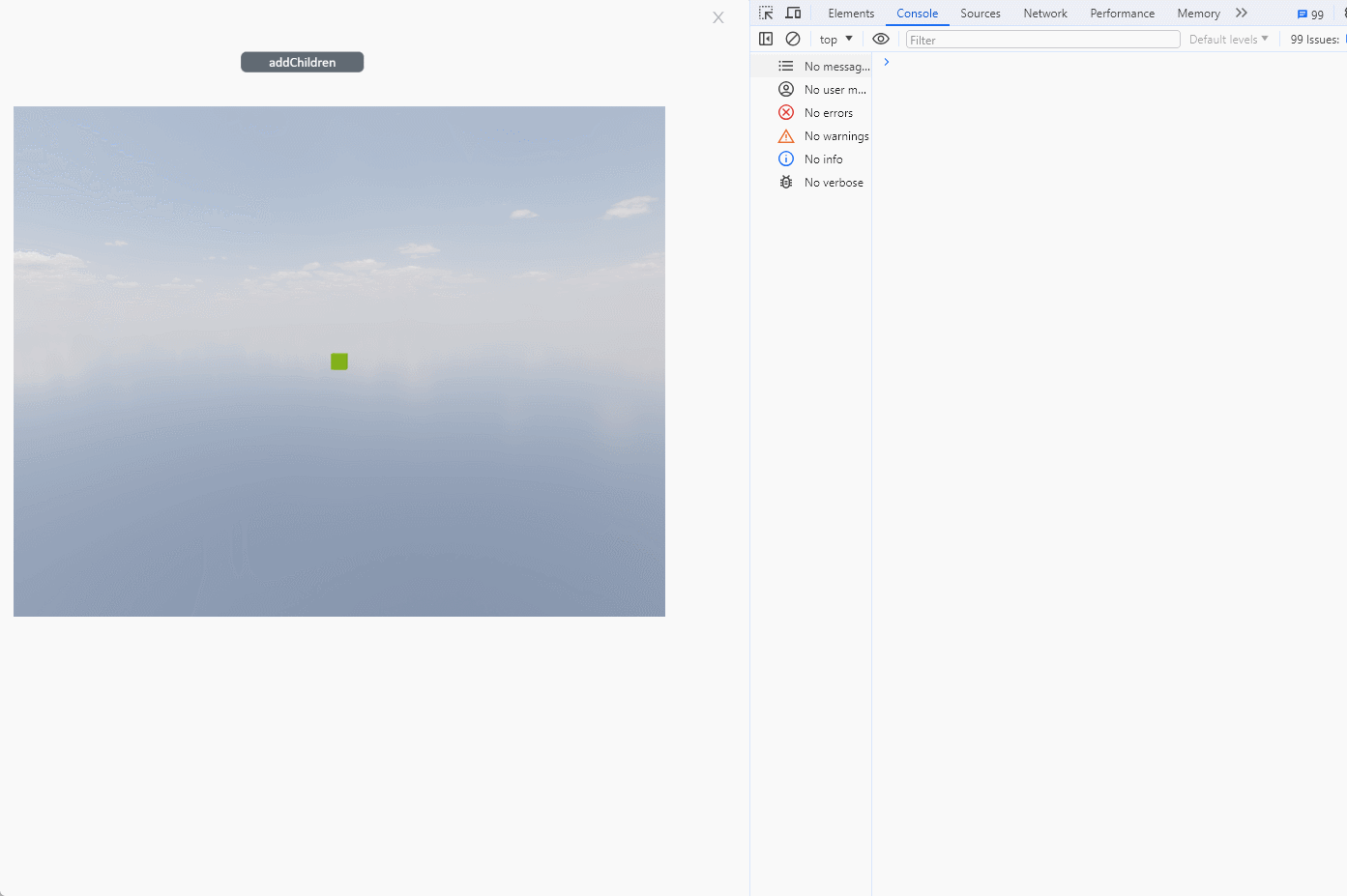Image resolution: width=1347 pixels, height=896 pixels.
Task: Select the No warnings triangle icon
Action: pyautogui.click(x=786, y=136)
